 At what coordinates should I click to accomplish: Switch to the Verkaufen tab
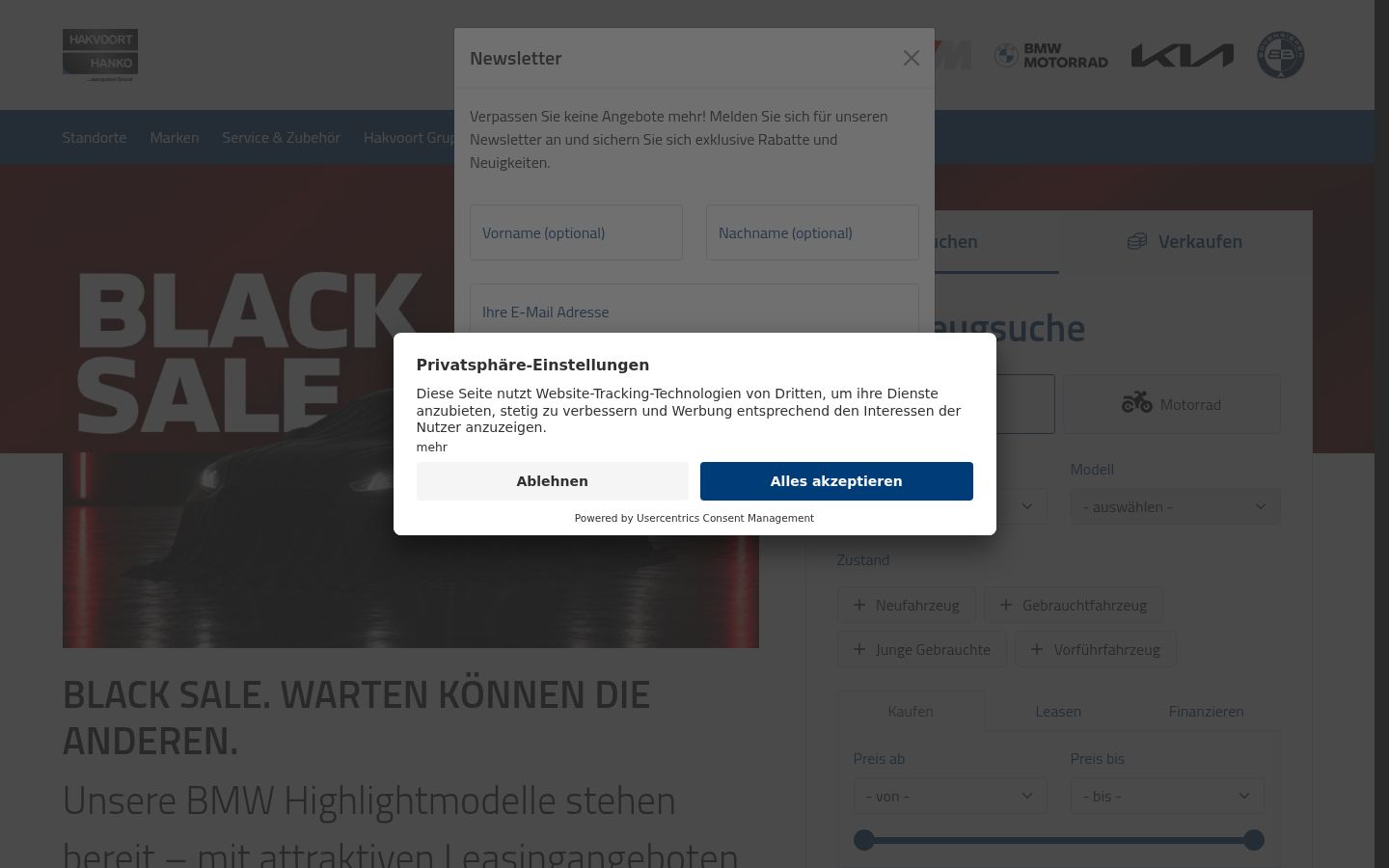point(1185,241)
